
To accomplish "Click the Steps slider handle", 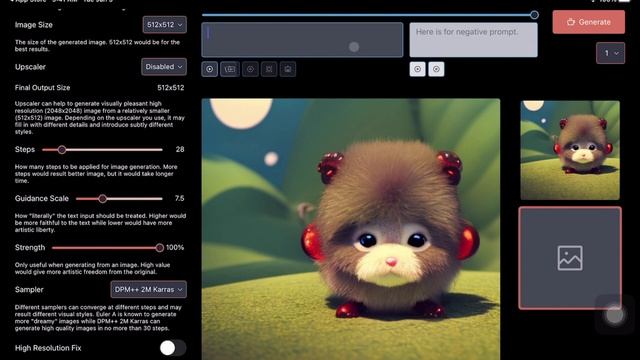I will pos(62,150).
